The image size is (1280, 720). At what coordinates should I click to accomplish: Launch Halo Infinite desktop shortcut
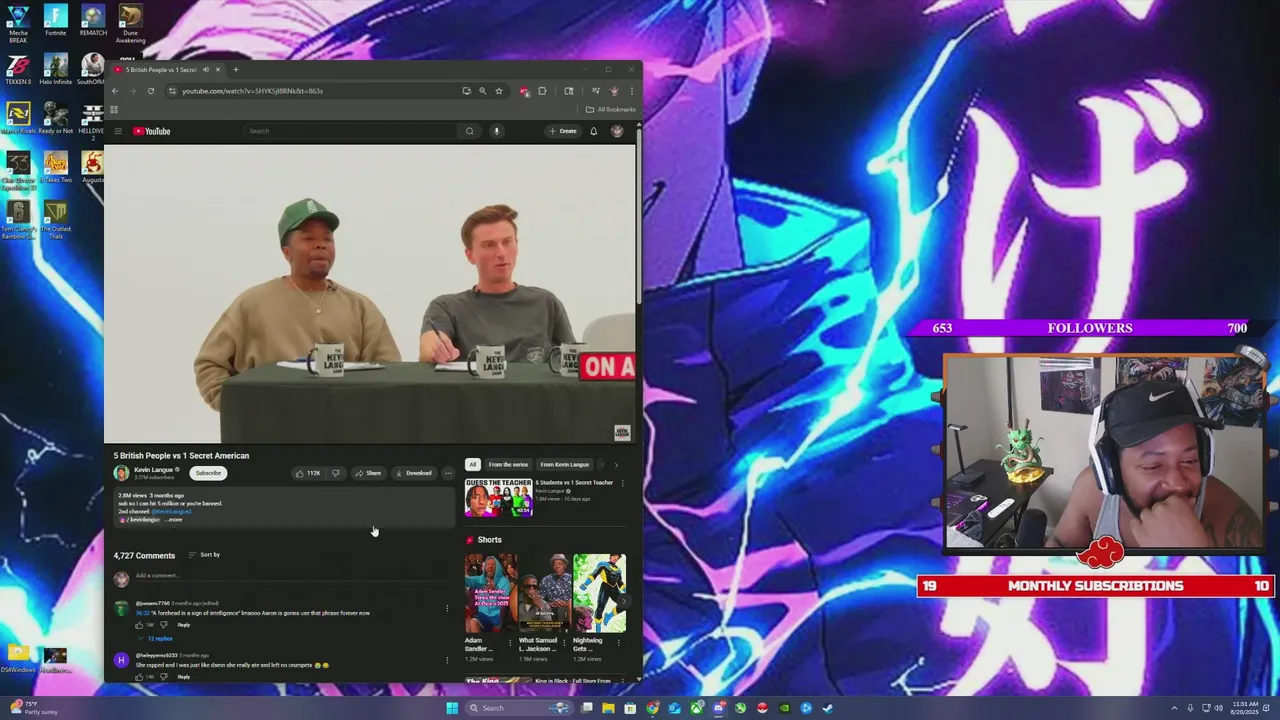pyautogui.click(x=55, y=69)
